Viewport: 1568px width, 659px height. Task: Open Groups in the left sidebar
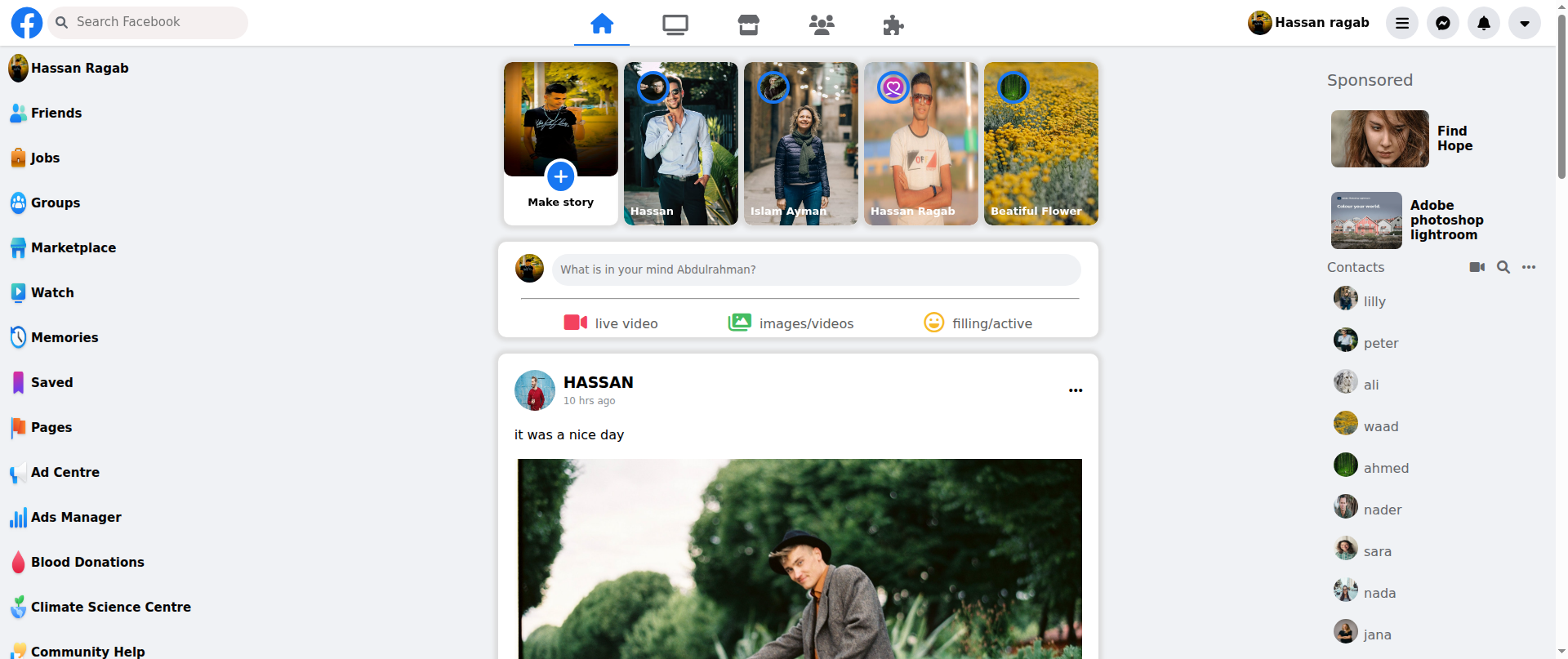pyautogui.click(x=45, y=203)
